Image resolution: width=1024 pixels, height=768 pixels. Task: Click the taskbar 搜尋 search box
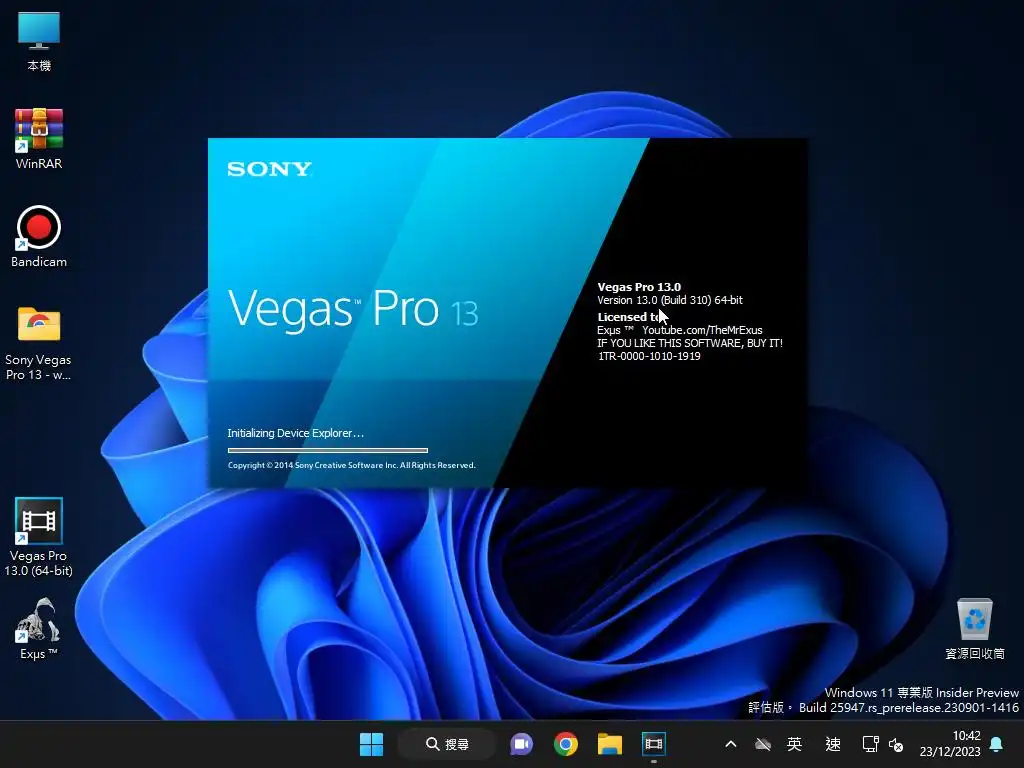tap(447, 744)
